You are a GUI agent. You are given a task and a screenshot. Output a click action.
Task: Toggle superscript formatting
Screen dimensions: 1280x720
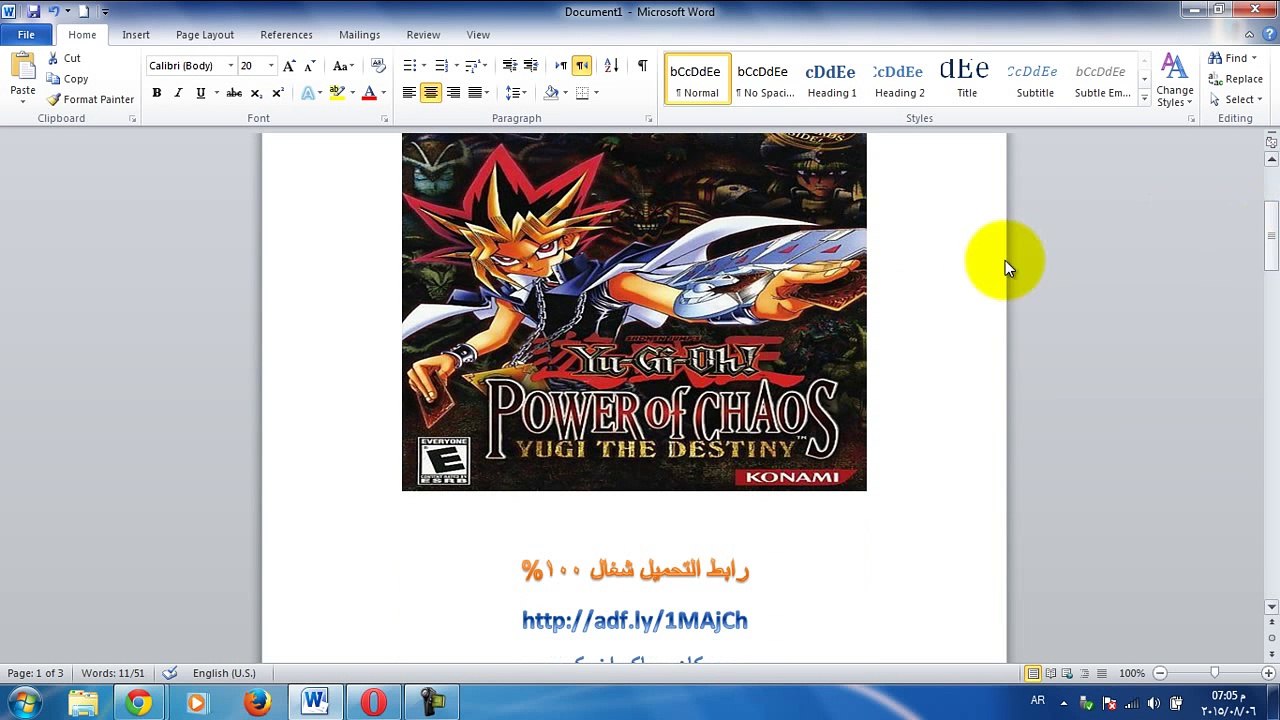[x=278, y=93]
